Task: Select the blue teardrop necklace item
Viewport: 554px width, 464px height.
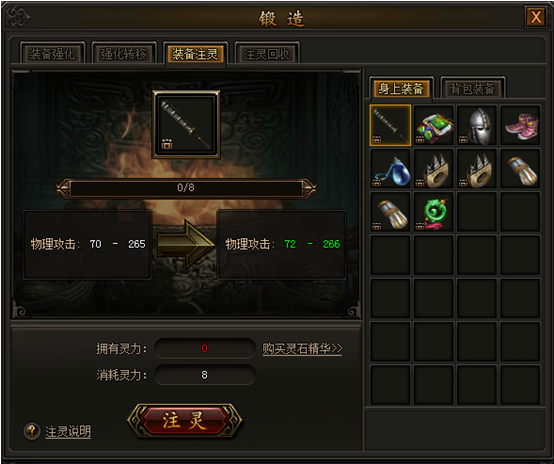Action: (390, 169)
